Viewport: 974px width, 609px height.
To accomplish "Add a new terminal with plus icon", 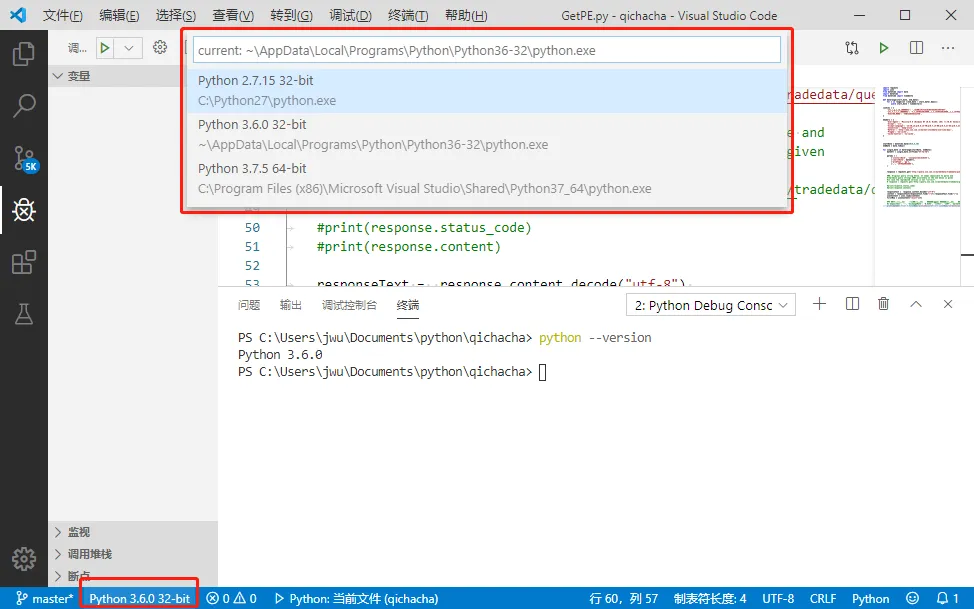I will click(819, 304).
